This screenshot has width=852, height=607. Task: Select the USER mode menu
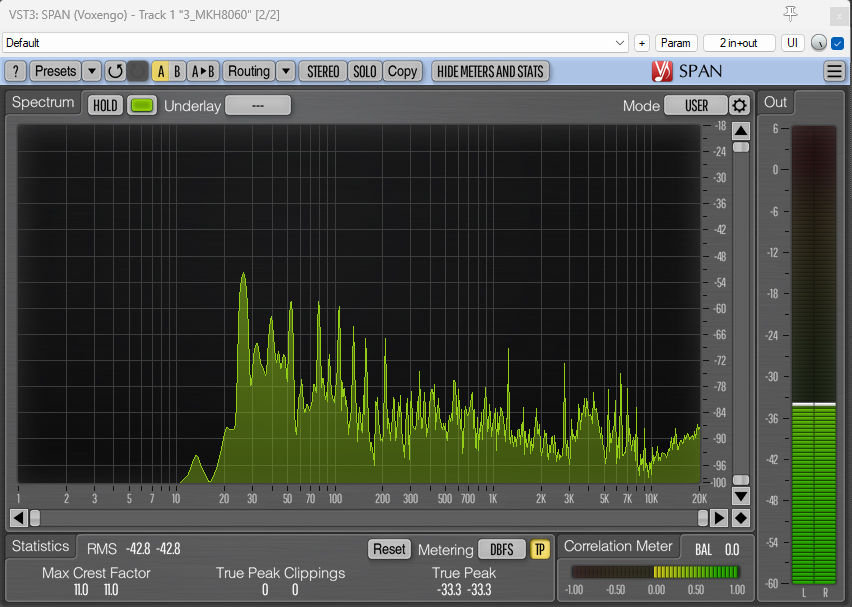[x=696, y=105]
